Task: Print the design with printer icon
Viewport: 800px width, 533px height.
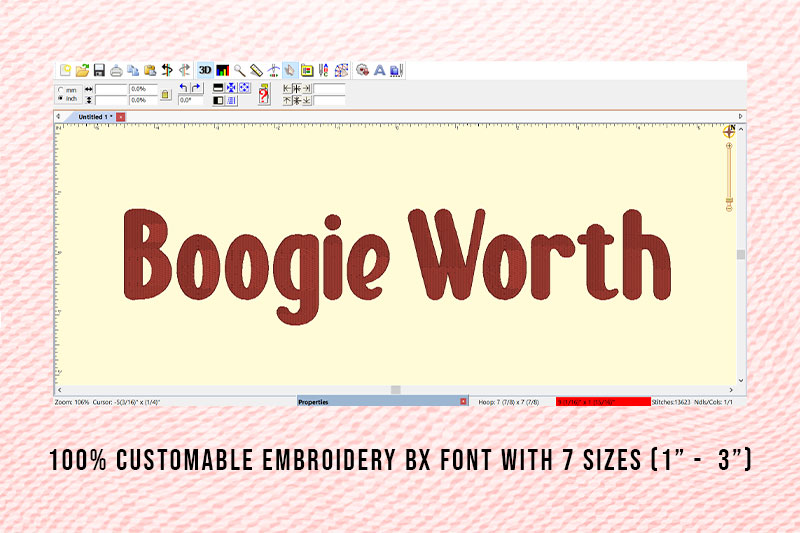Action: [116, 70]
